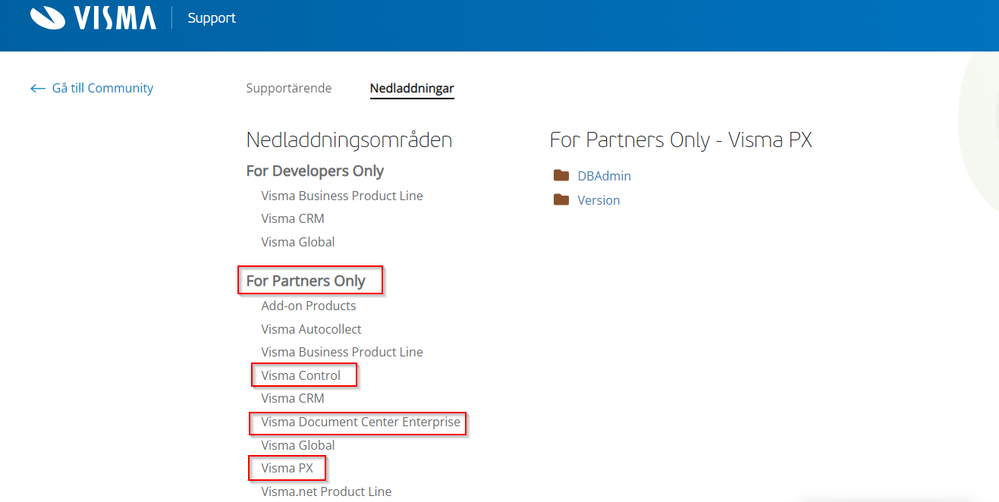Open Visma Control download area
Viewport: 999px width, 502px height.
[301, 375]
